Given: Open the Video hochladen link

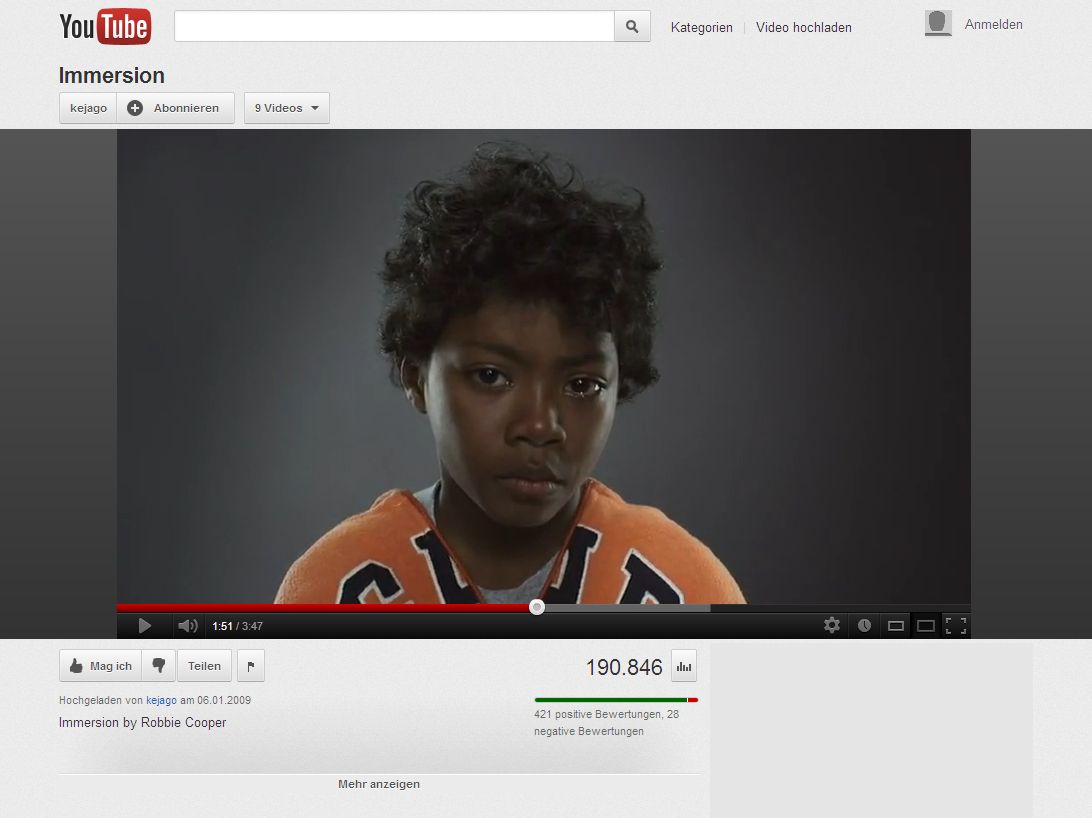Looking at the screenshot, I should coord(804,27).
